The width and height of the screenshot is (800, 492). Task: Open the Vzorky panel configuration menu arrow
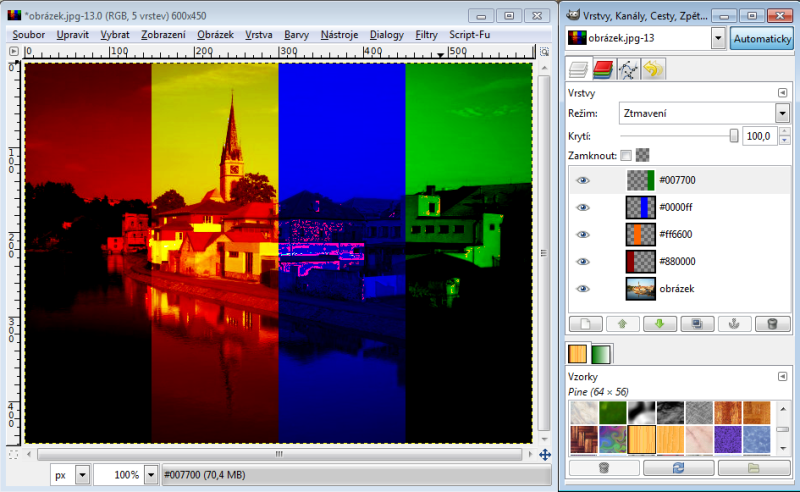click(x=782, y=377)
